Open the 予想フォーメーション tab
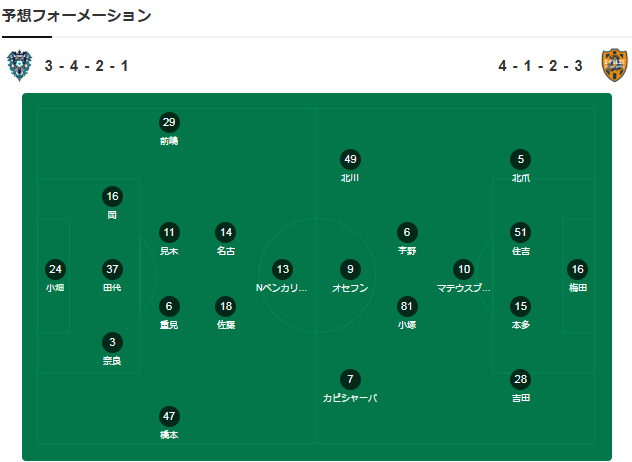Screen dimensions: 632x462 [76, 15]
